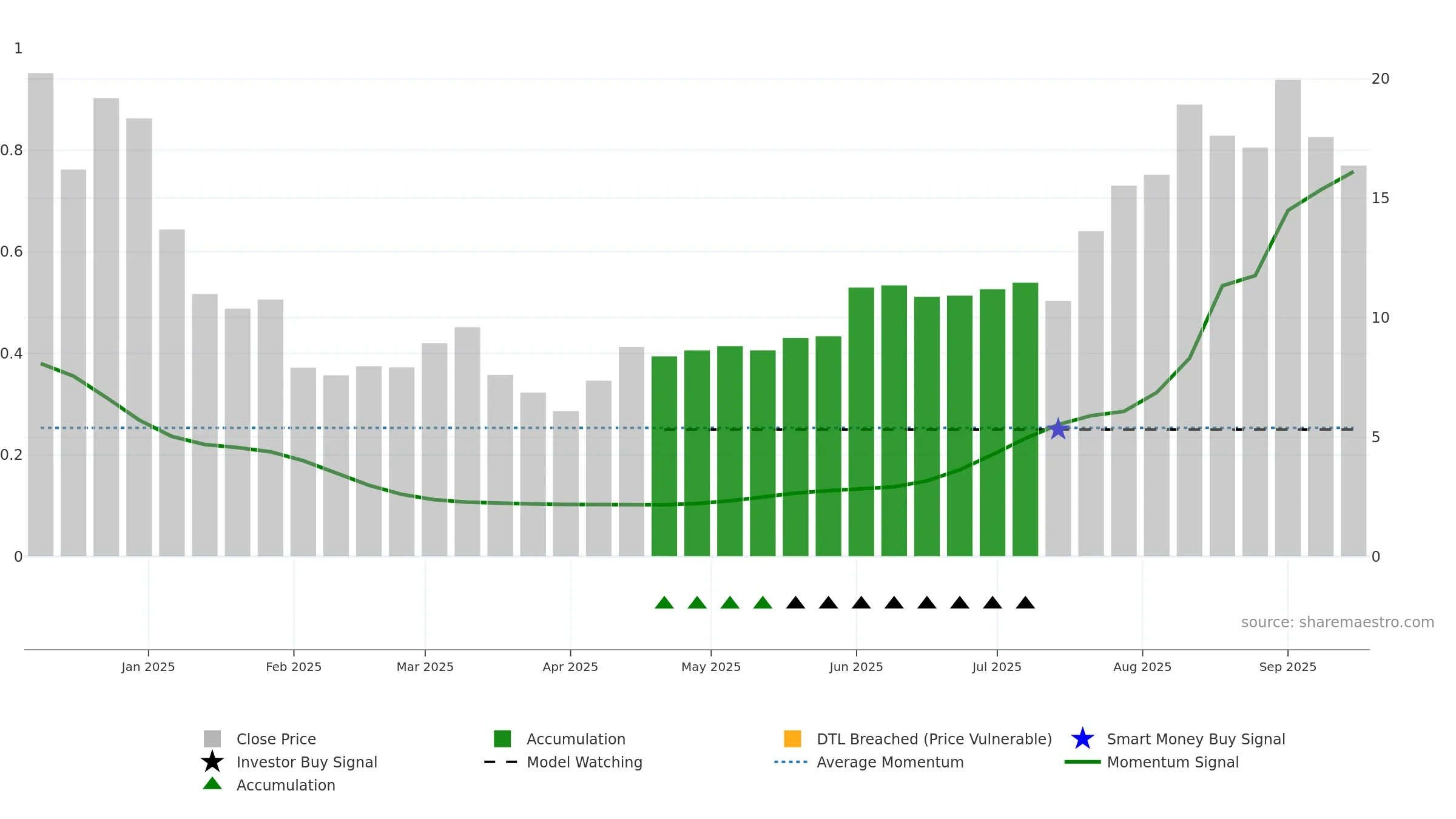Click the black star icon in legend
The height and width of the screenshot is (819, 1456).
click(212, 762)
